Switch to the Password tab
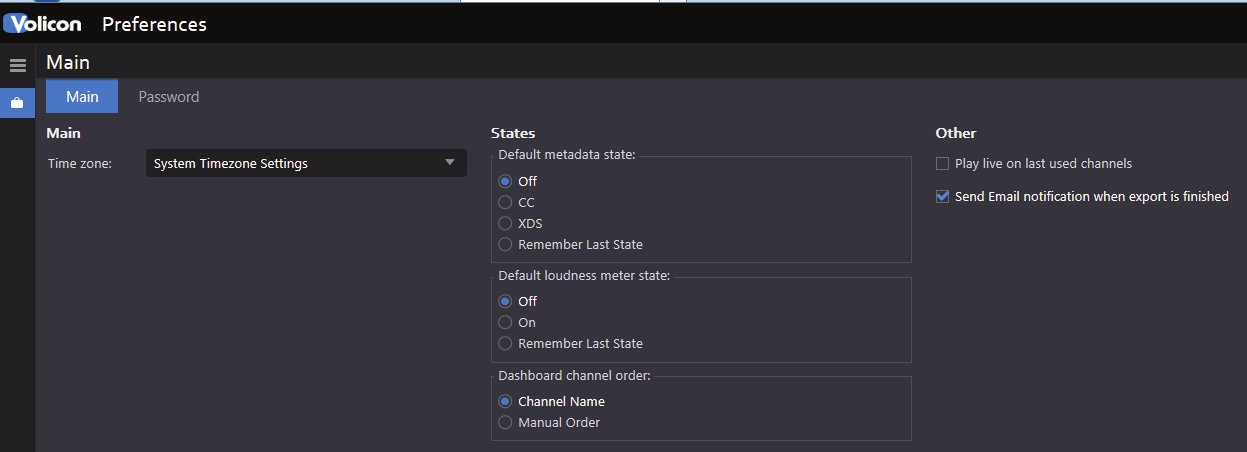This screenshot has width=1247, height=452. pos(169,97)
